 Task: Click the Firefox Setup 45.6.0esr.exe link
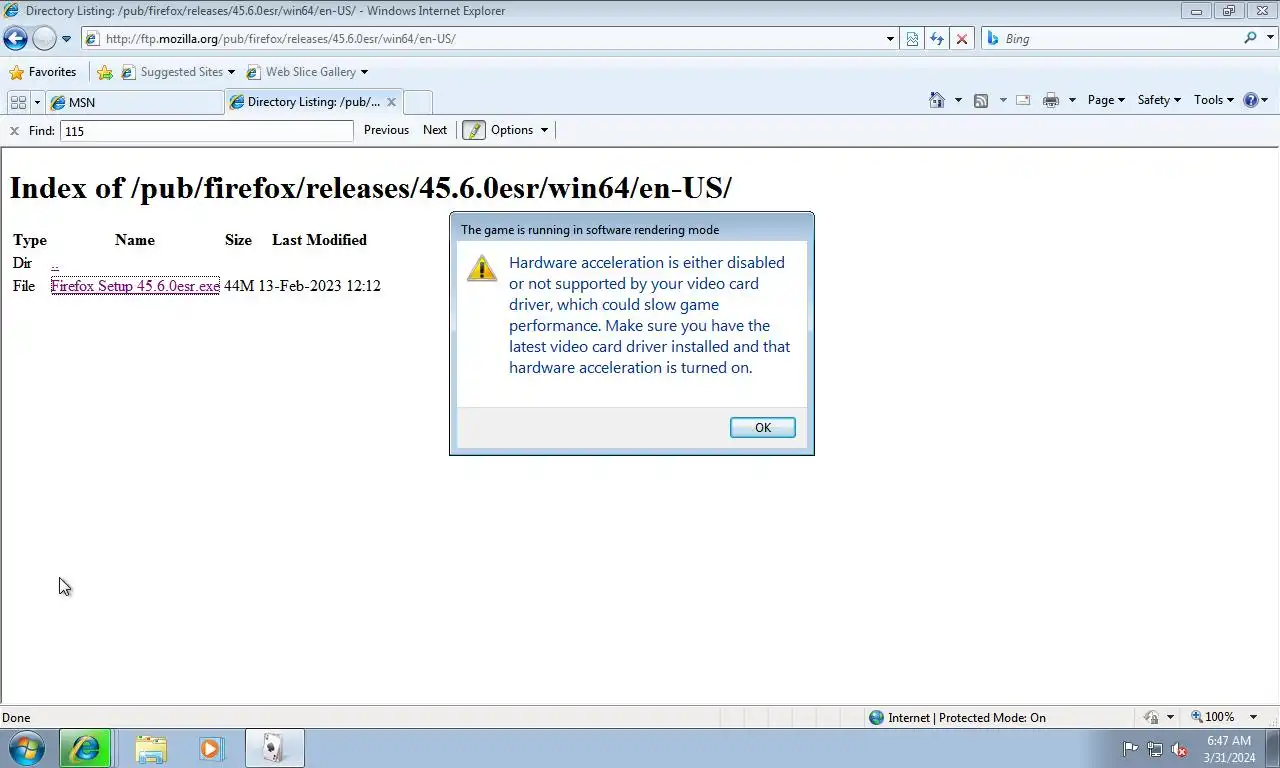pyautogui.click(x=135, y=286)
